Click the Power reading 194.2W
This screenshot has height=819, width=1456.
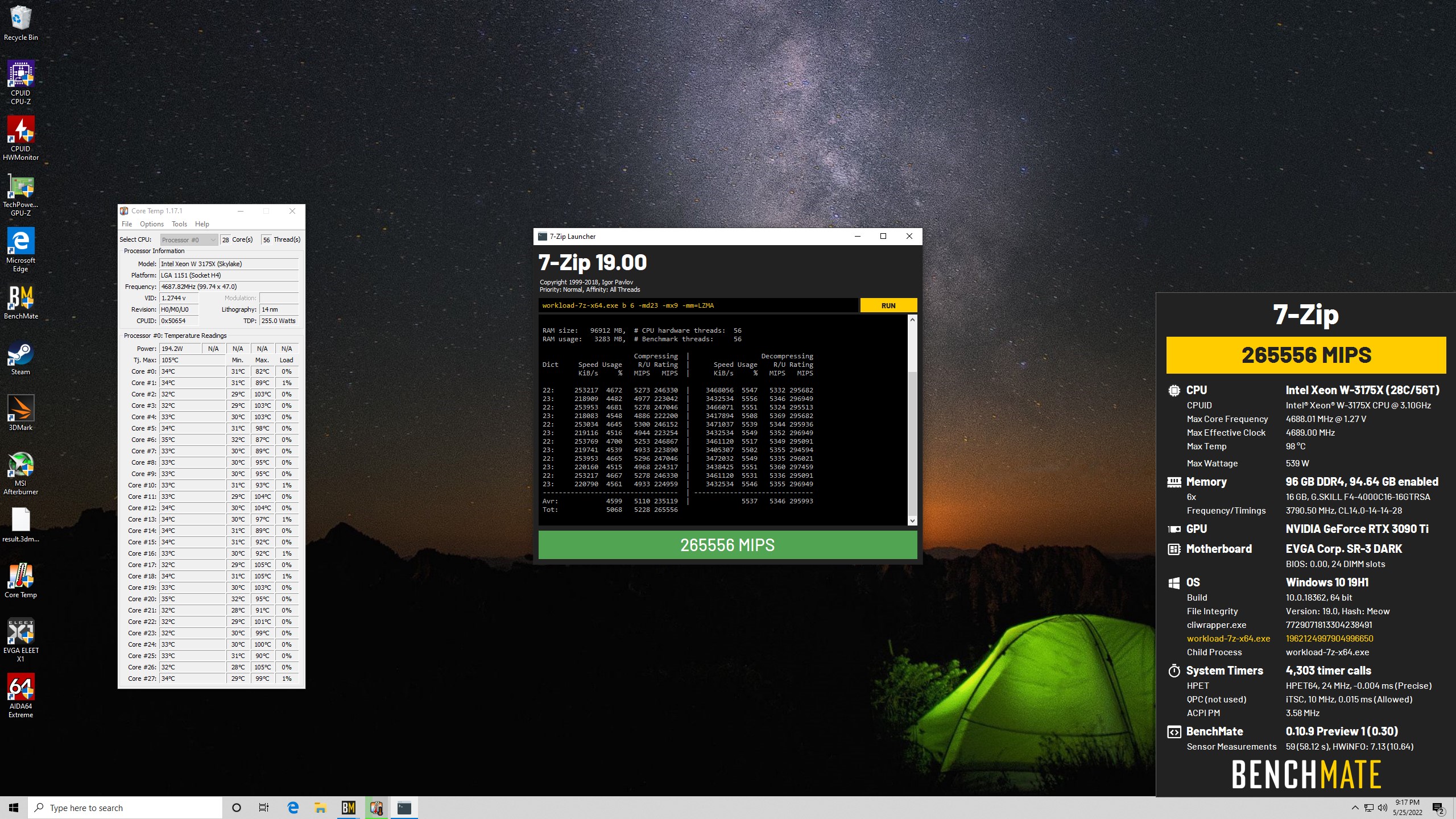tap(180, 349)
